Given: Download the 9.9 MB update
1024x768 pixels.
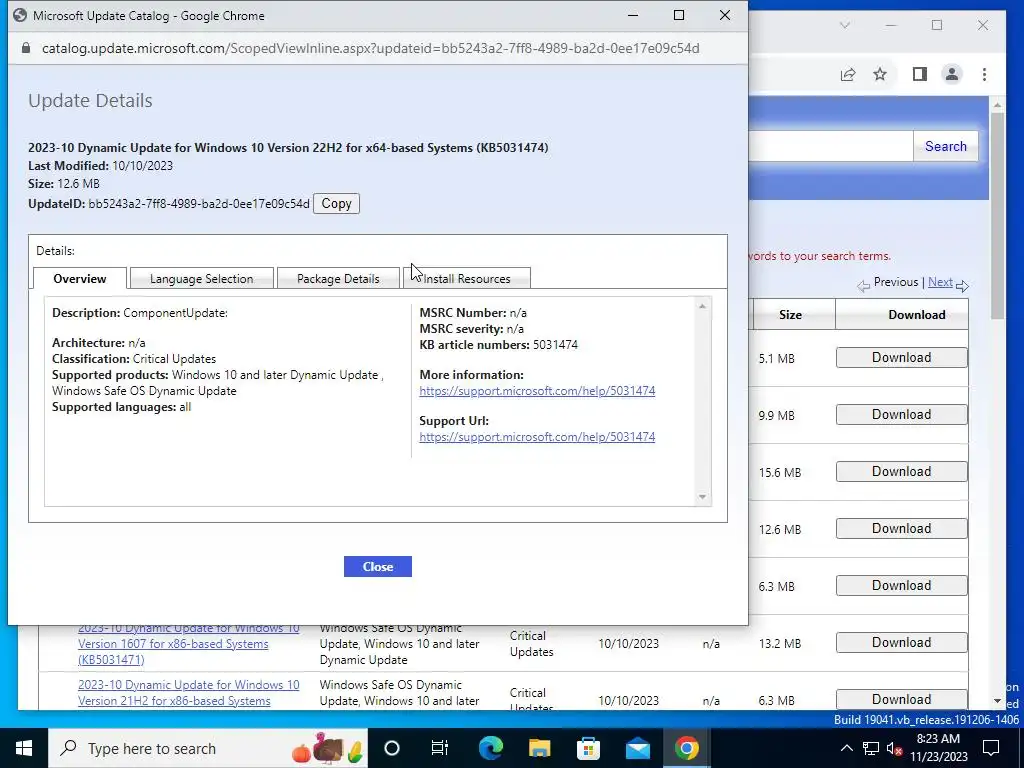Looking at the screenshot, I should pyautogui.click(x=901, y=415).
